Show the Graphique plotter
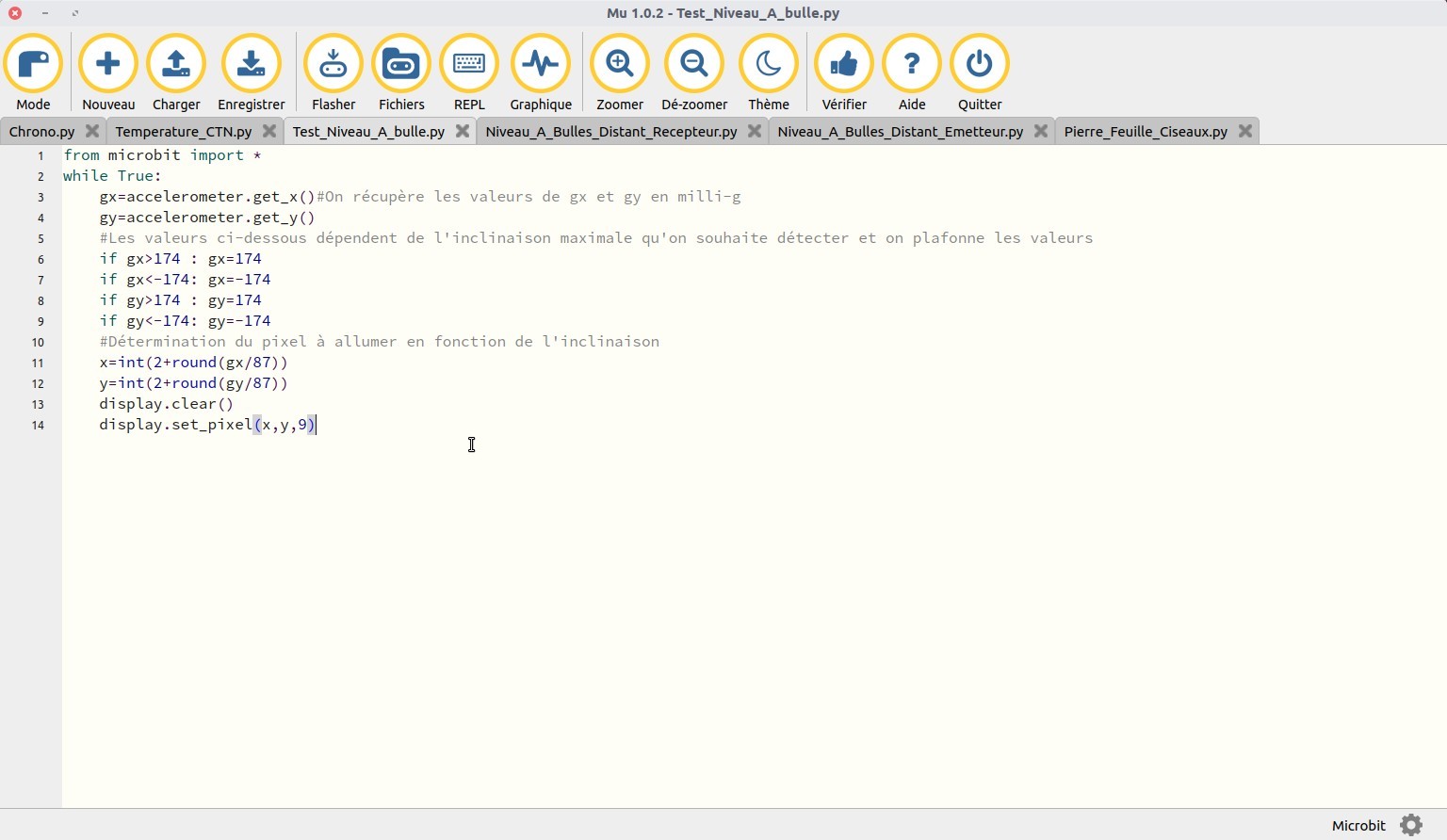 [541, 65]
